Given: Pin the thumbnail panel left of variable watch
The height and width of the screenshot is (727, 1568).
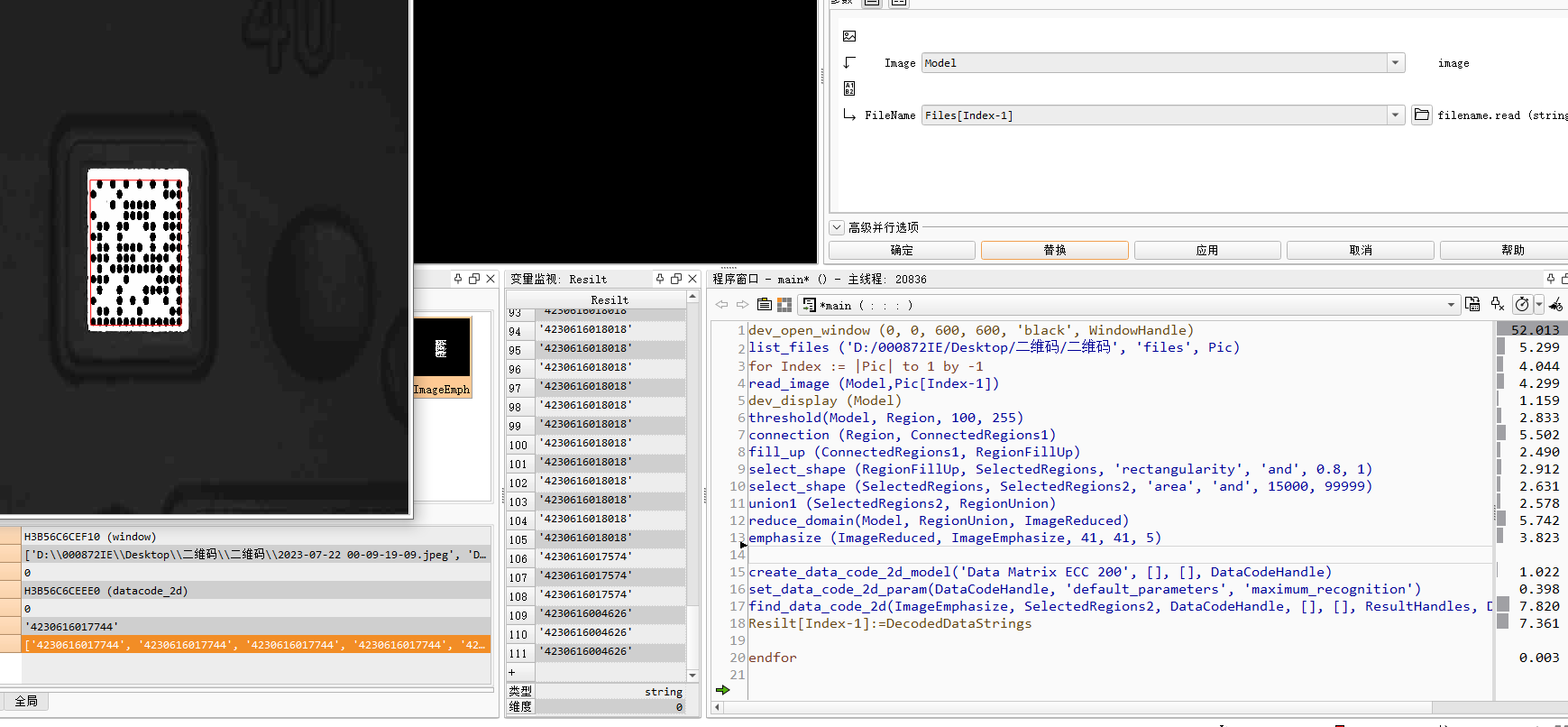Looking at the screenshot, I should point(458,279).
